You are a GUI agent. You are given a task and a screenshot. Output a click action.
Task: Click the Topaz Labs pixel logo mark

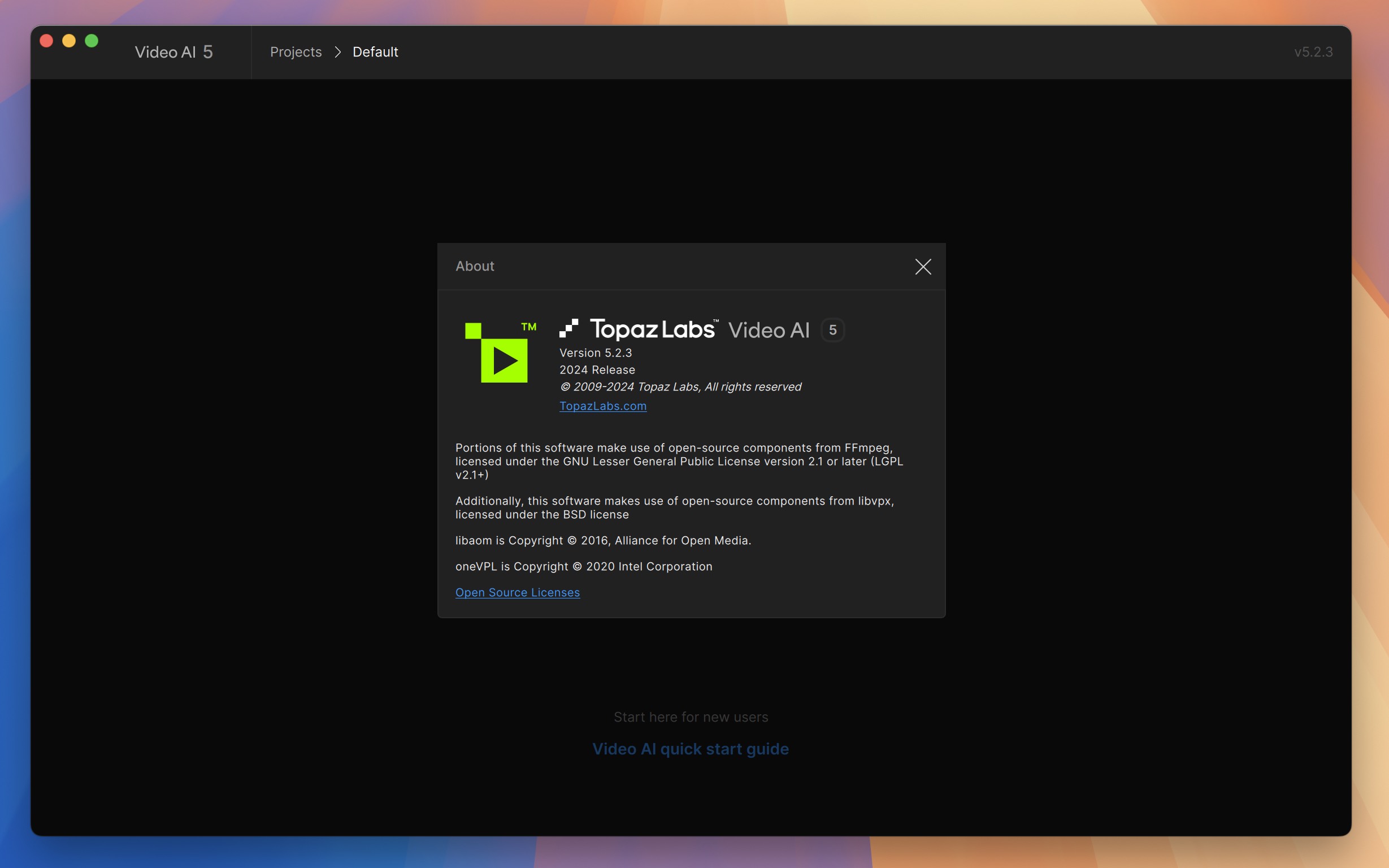tap(568, 328)
